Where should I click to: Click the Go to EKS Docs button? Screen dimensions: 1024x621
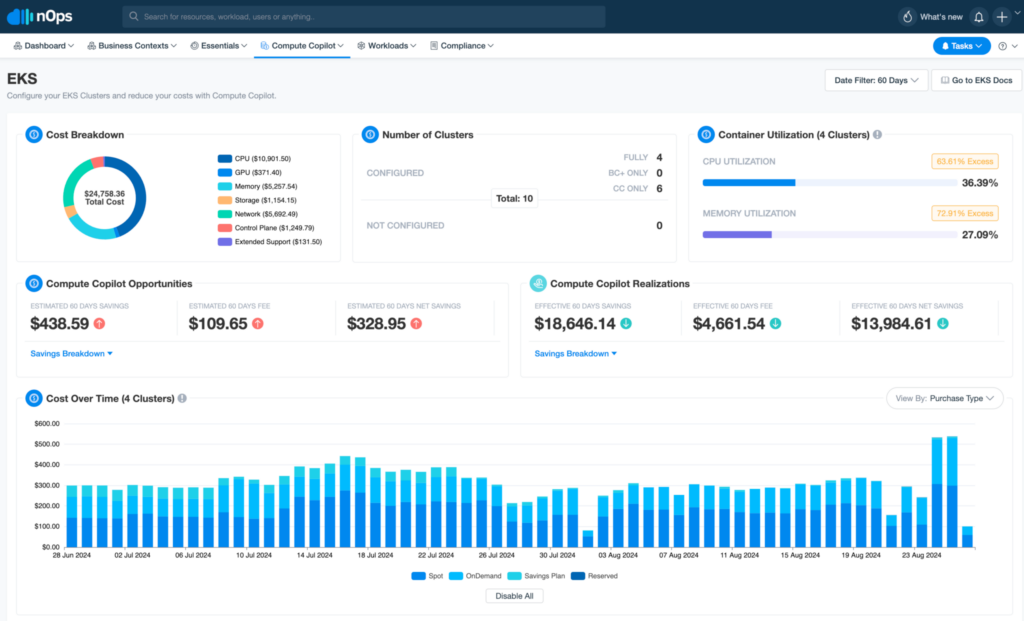pyautogui.click(x=975, y=80)
